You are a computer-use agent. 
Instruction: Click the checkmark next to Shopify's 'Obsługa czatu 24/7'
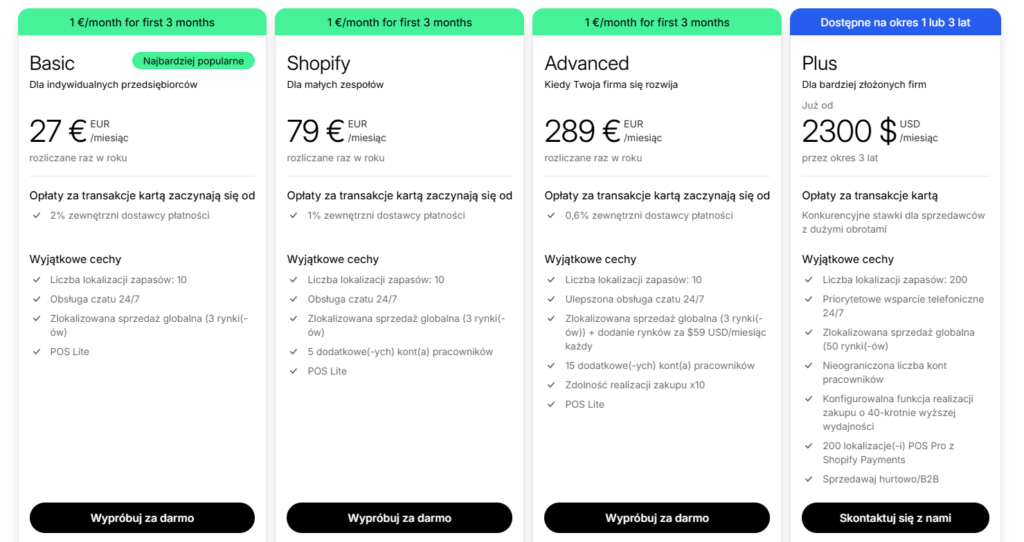pyautogui.click(x=293, y=299)
